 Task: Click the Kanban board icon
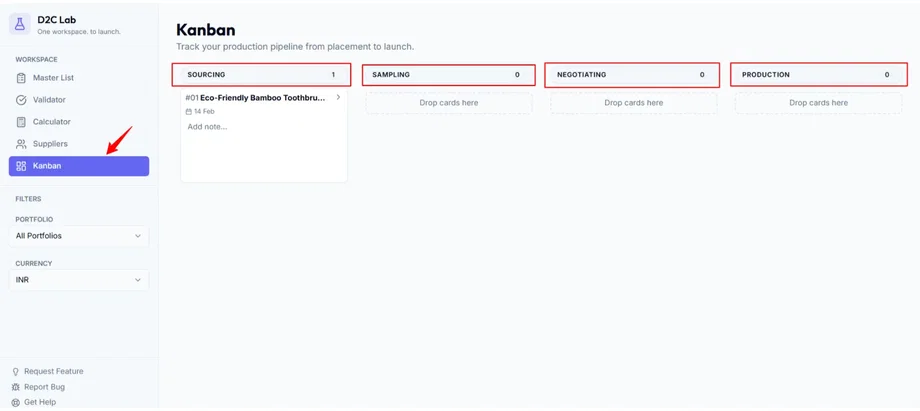pyautogui.click(x=21, y=166)
